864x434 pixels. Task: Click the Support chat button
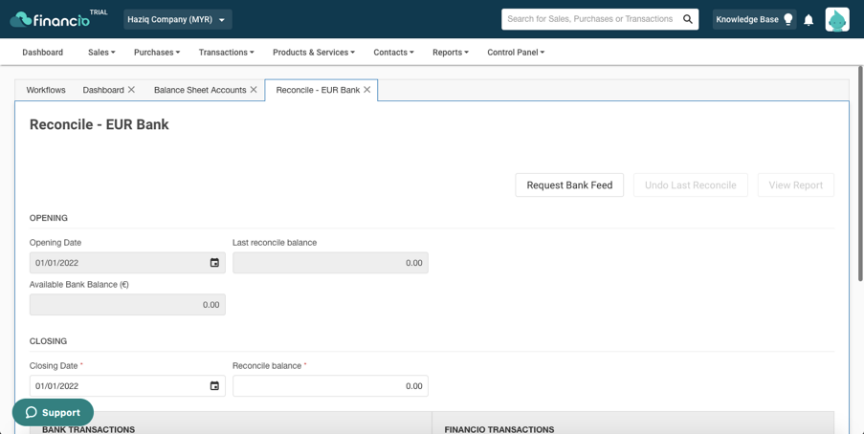click(x=53, y=413)
